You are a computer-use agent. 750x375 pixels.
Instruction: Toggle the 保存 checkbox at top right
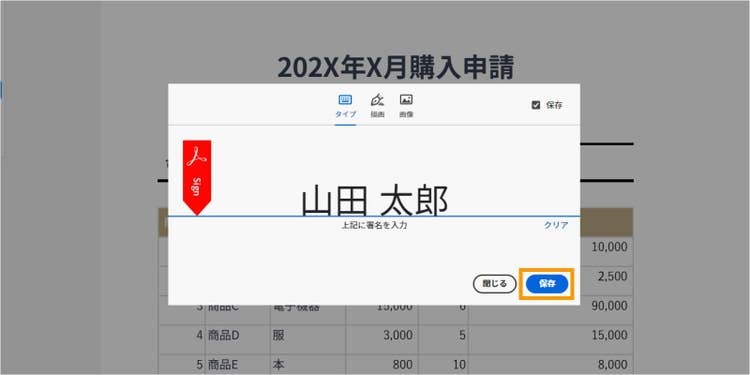tap(536, 105)
